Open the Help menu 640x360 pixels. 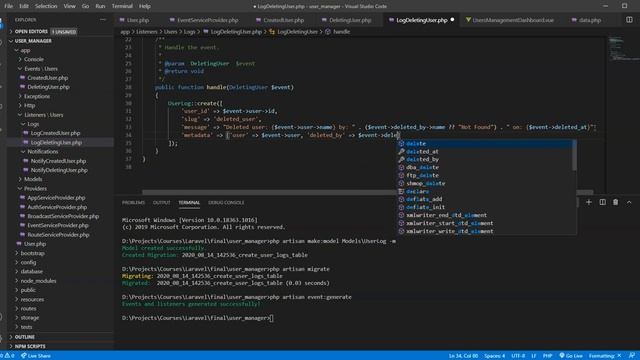point(144,6)
